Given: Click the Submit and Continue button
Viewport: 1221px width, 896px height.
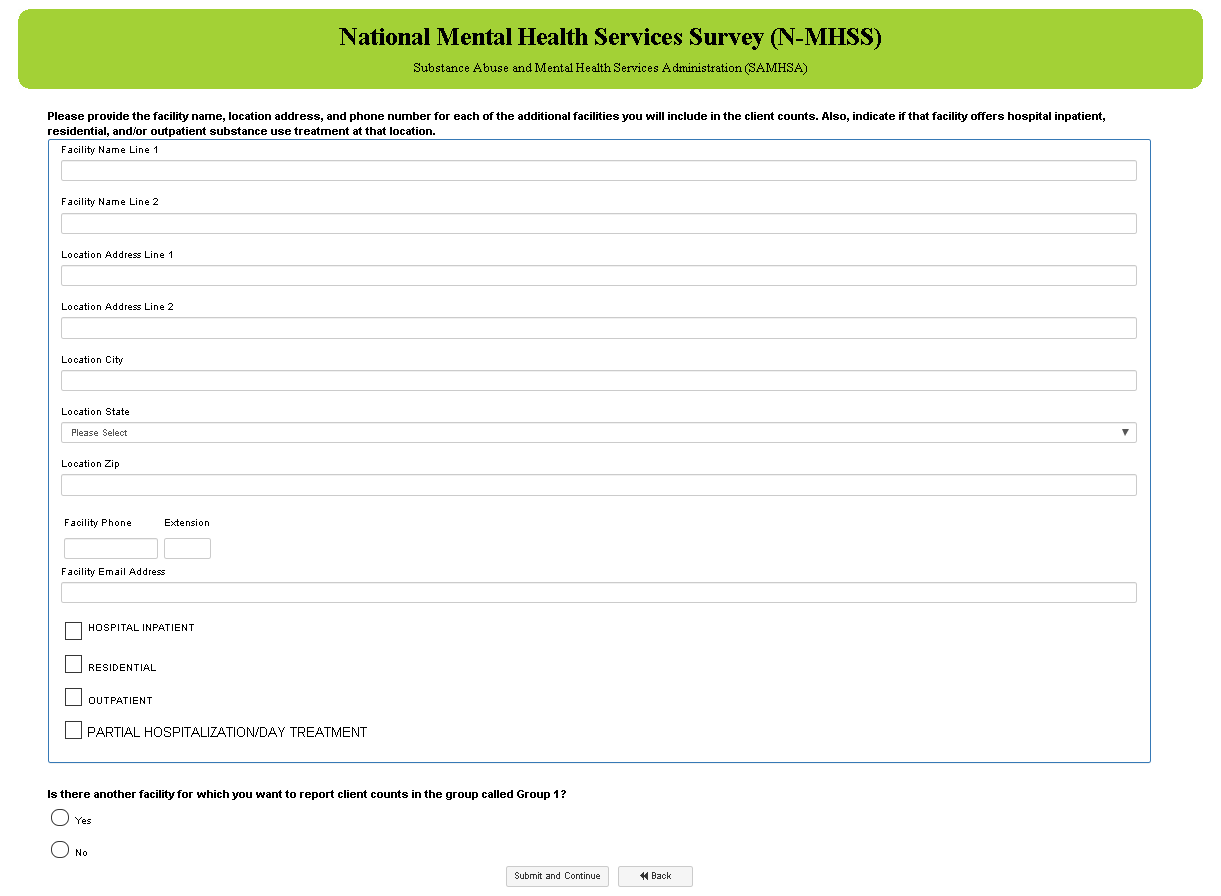Looking at the screenshot, I should pos(557,876).
